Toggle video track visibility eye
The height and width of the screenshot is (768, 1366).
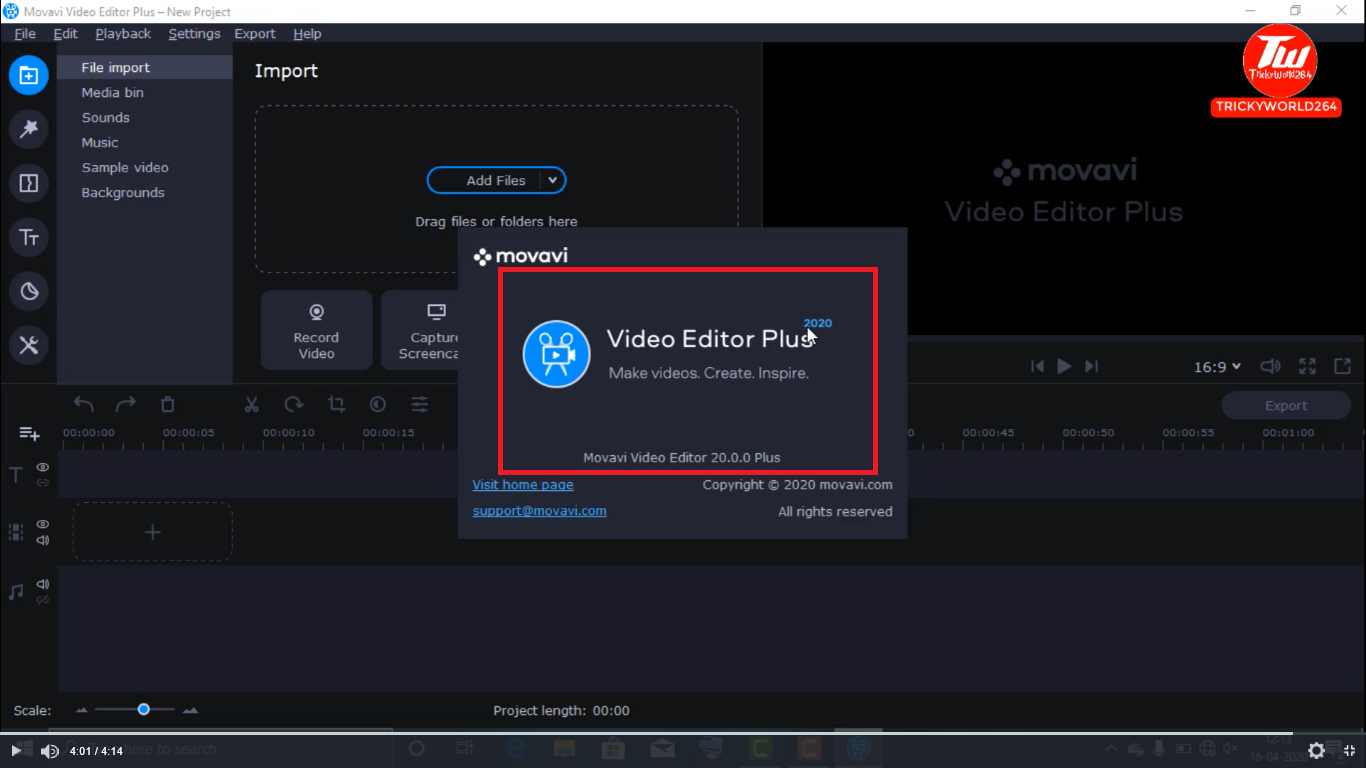point(43,524)
